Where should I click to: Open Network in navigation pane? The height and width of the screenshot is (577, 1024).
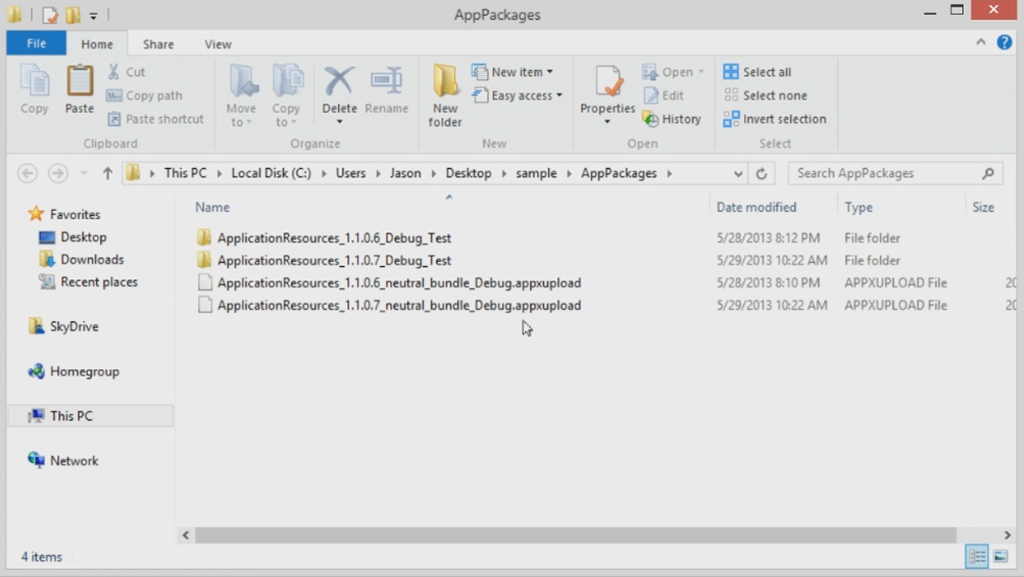tap(63, 460)
